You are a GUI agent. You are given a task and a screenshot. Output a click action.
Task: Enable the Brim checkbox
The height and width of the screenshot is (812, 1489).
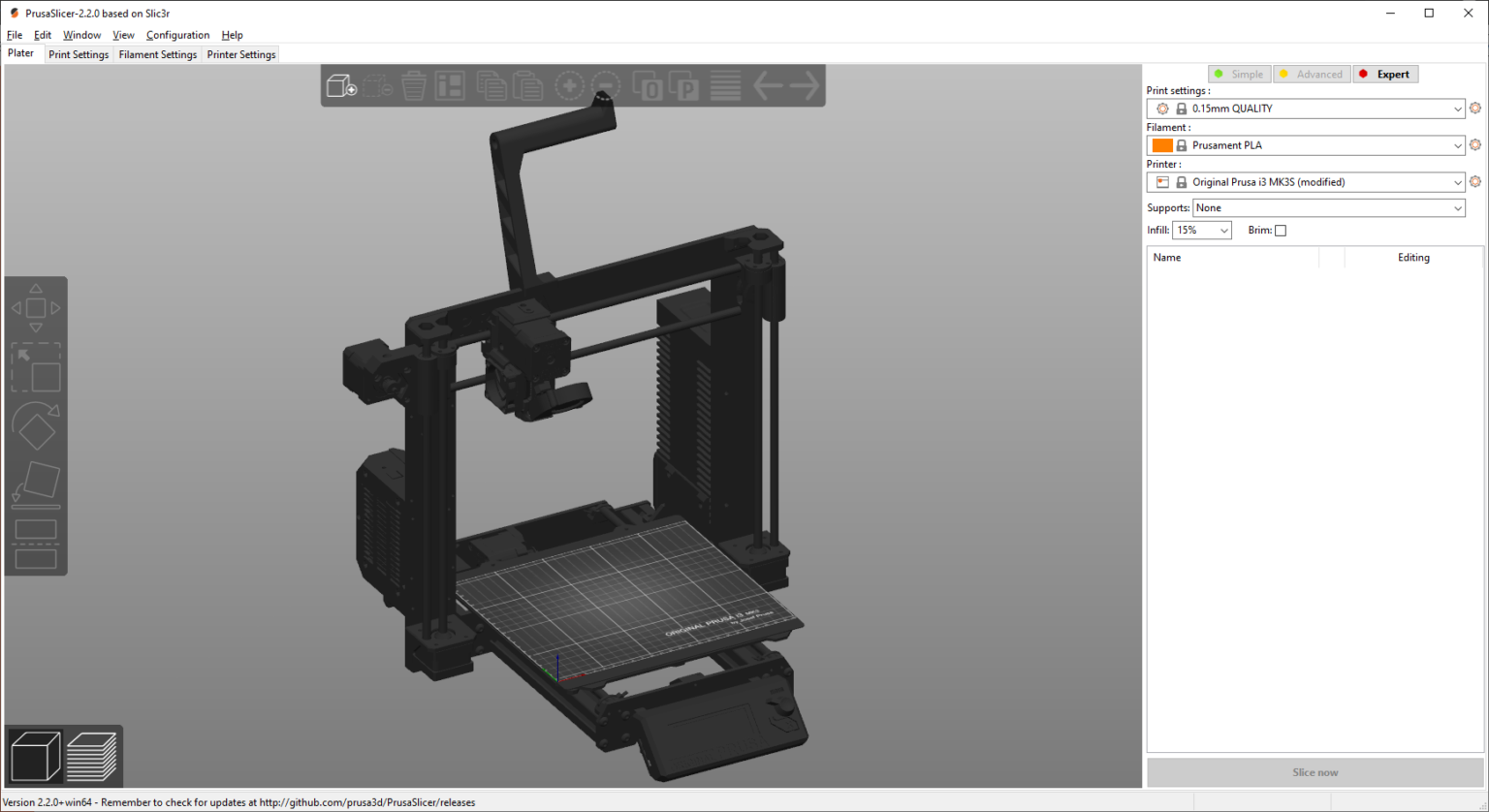[1281, 230]
